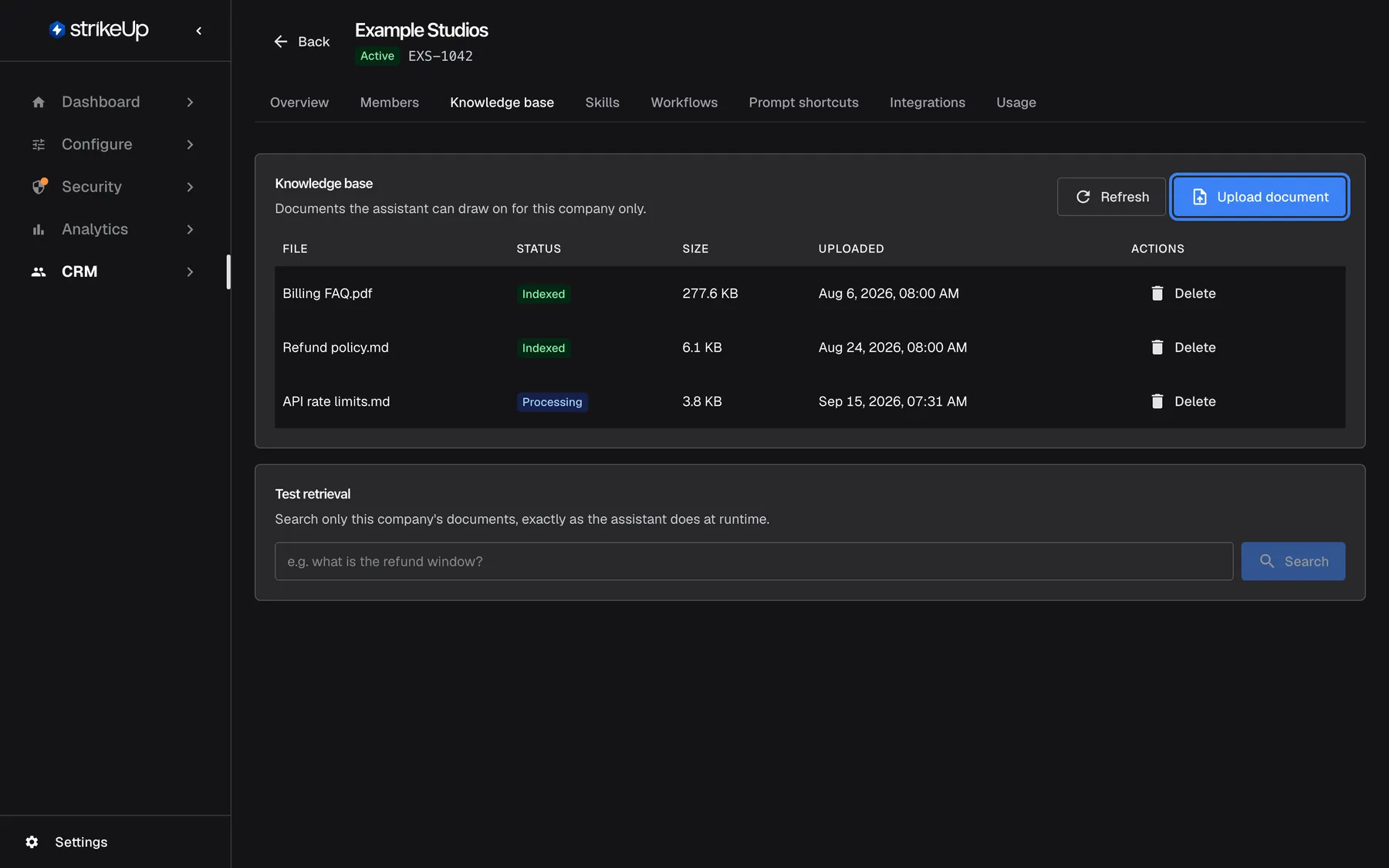Click the trash icon for Refund policy.md
The height and width of the screenshot is (868, 1389).
click(1157, 347)
